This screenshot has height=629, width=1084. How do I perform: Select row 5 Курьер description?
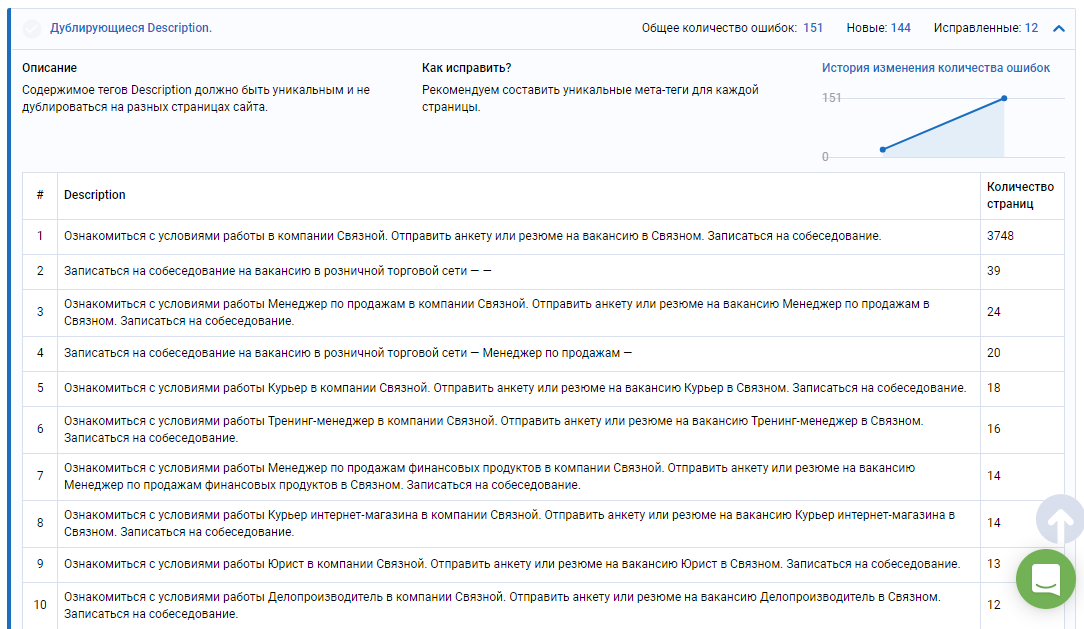[515, 388]
